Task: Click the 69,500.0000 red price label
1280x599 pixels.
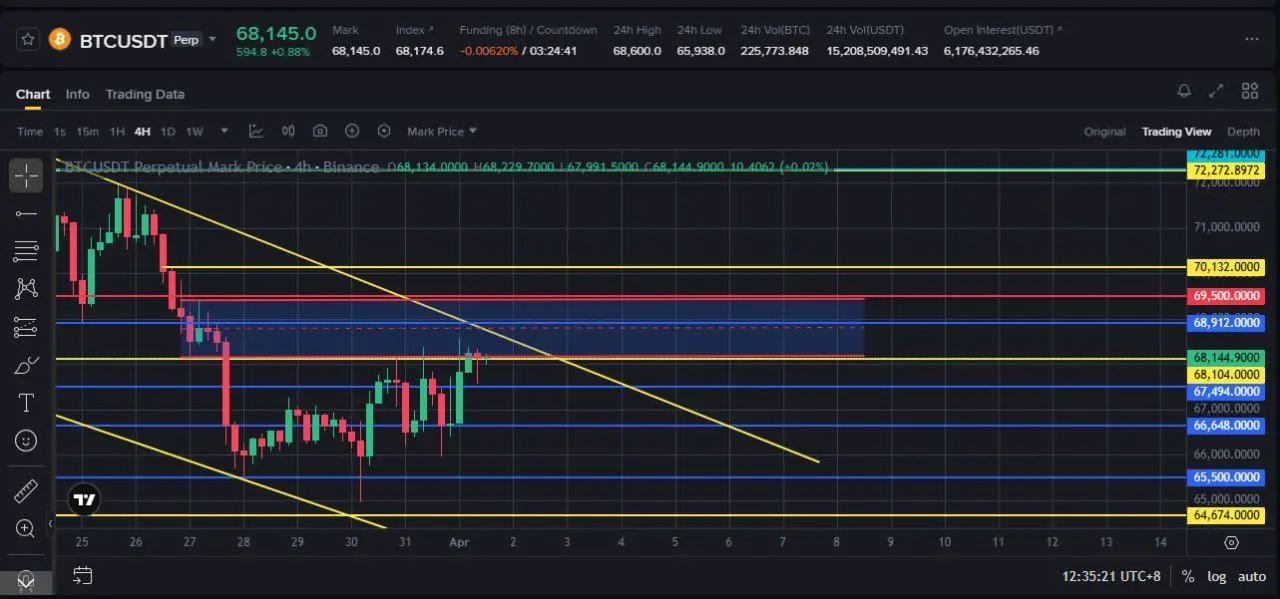Action: pyautogui.click(x=1226, y=296)
